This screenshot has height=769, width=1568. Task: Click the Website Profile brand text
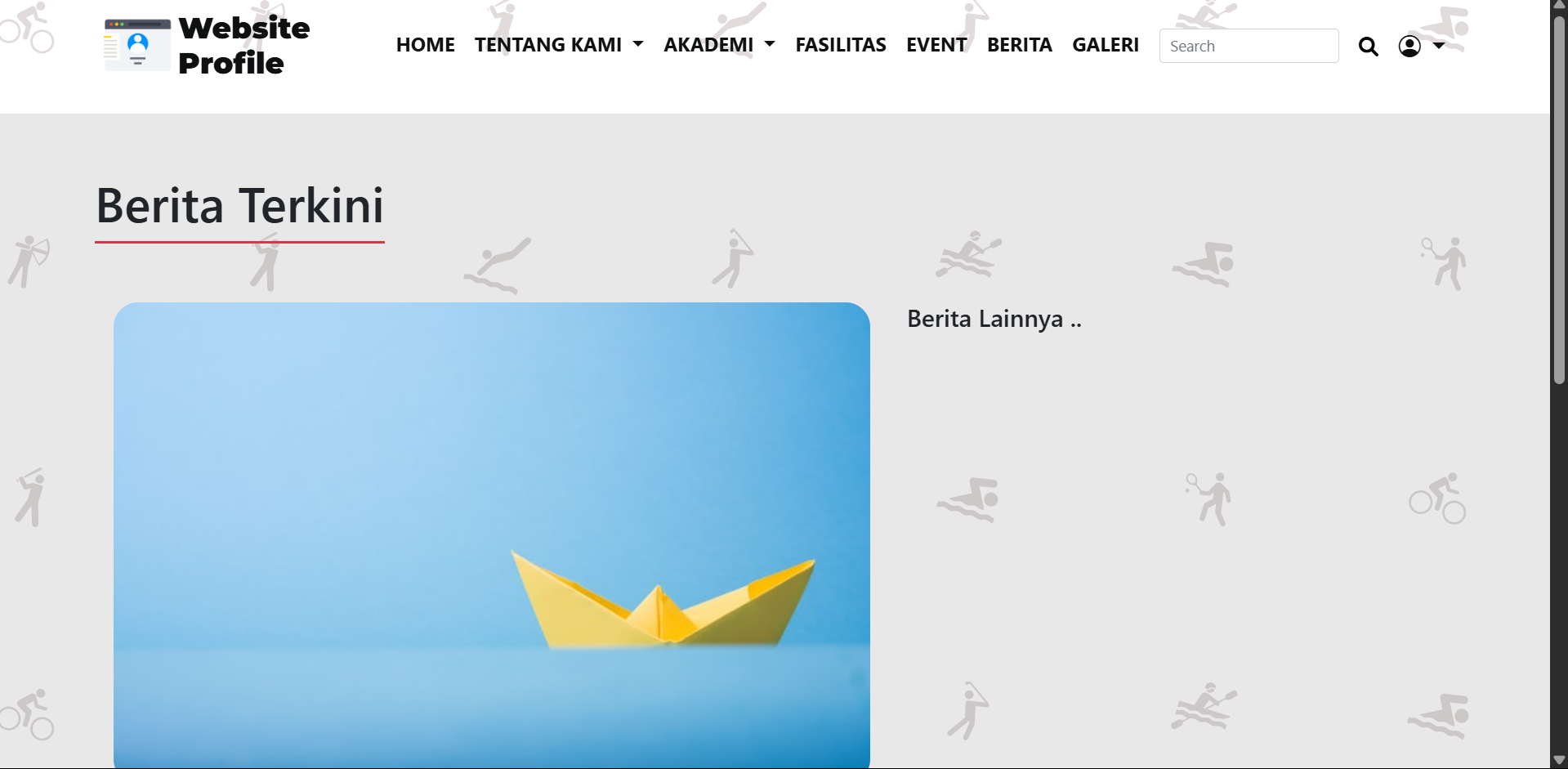click(243, 46)
